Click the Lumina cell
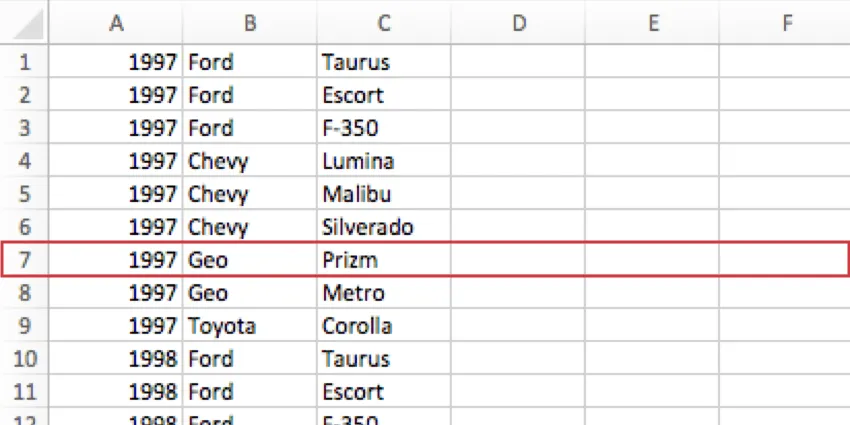The height and width of the screenshot is (425, 850). click(383, 161)
